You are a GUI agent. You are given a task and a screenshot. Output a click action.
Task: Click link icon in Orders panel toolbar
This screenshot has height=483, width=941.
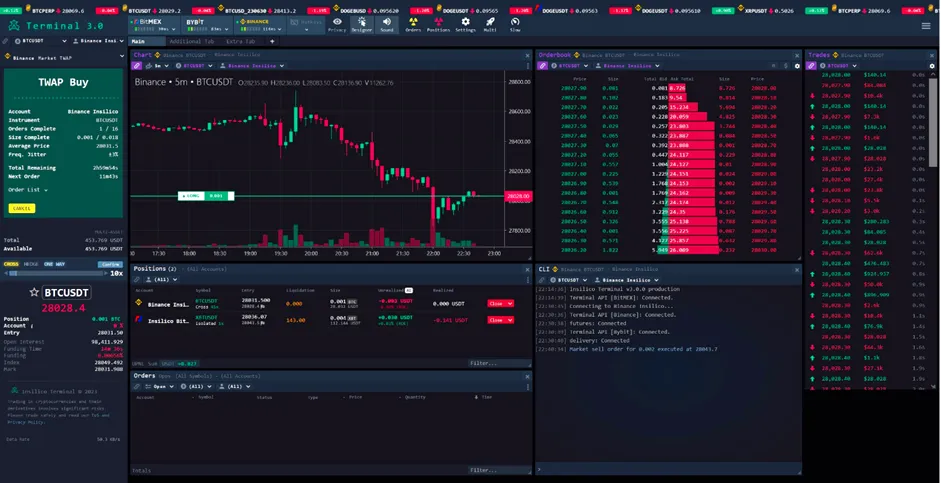tap(137, 386)
